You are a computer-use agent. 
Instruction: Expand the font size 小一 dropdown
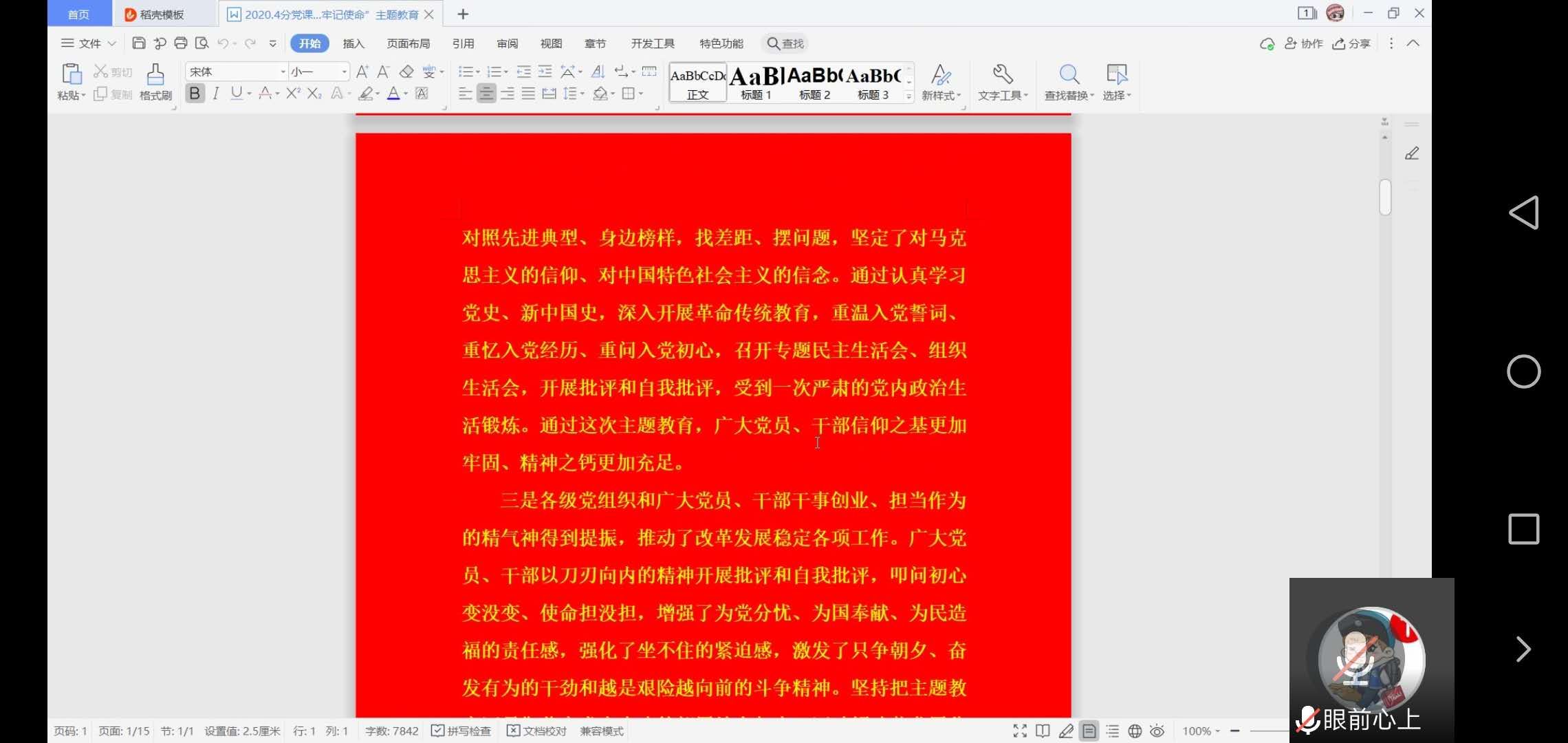point(344,72)
